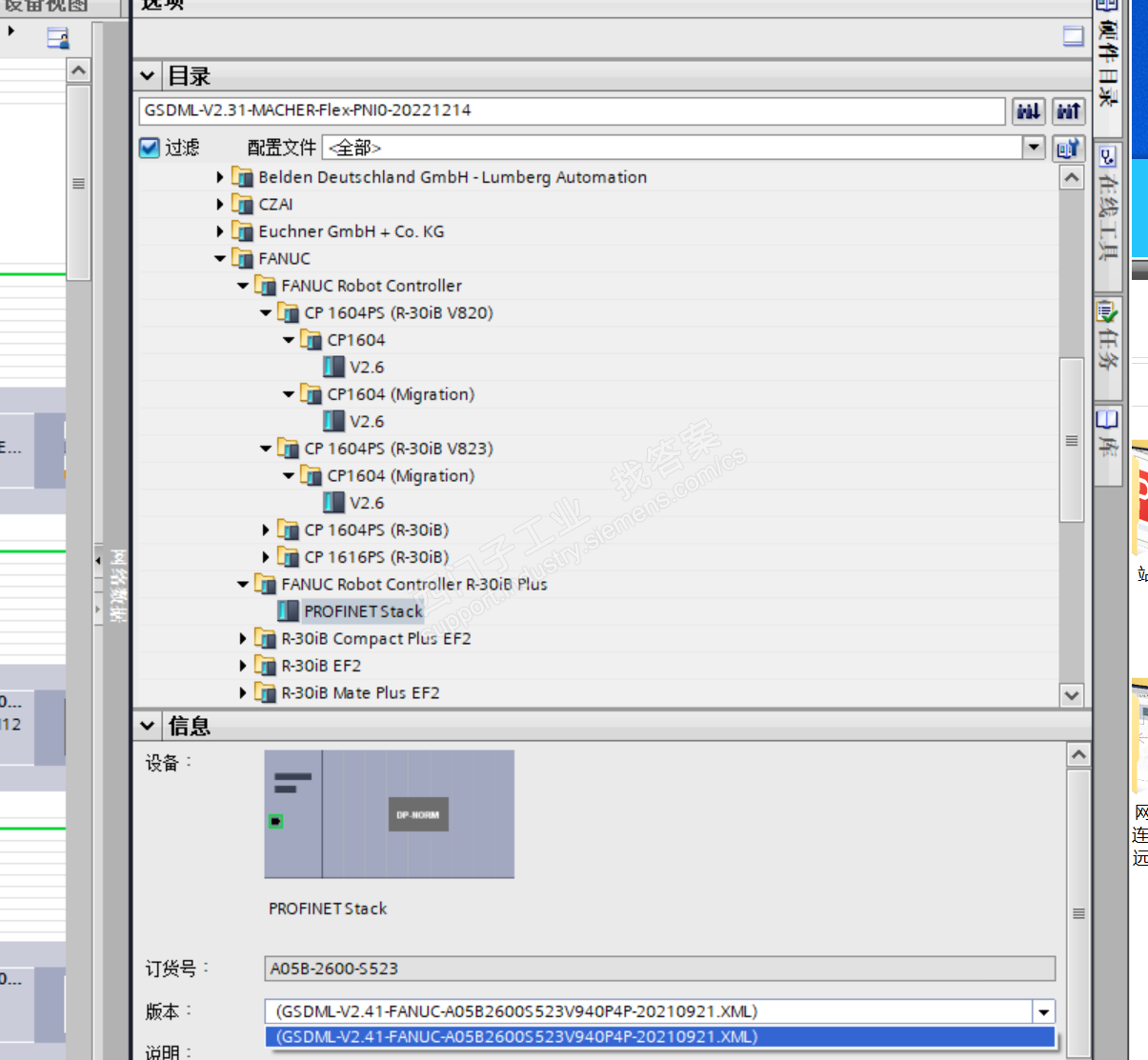The height and width of the screenshot is (1060, 1148).
Task: Collapse FANUC Robot Controller node
Action: (x=243, y=286)
